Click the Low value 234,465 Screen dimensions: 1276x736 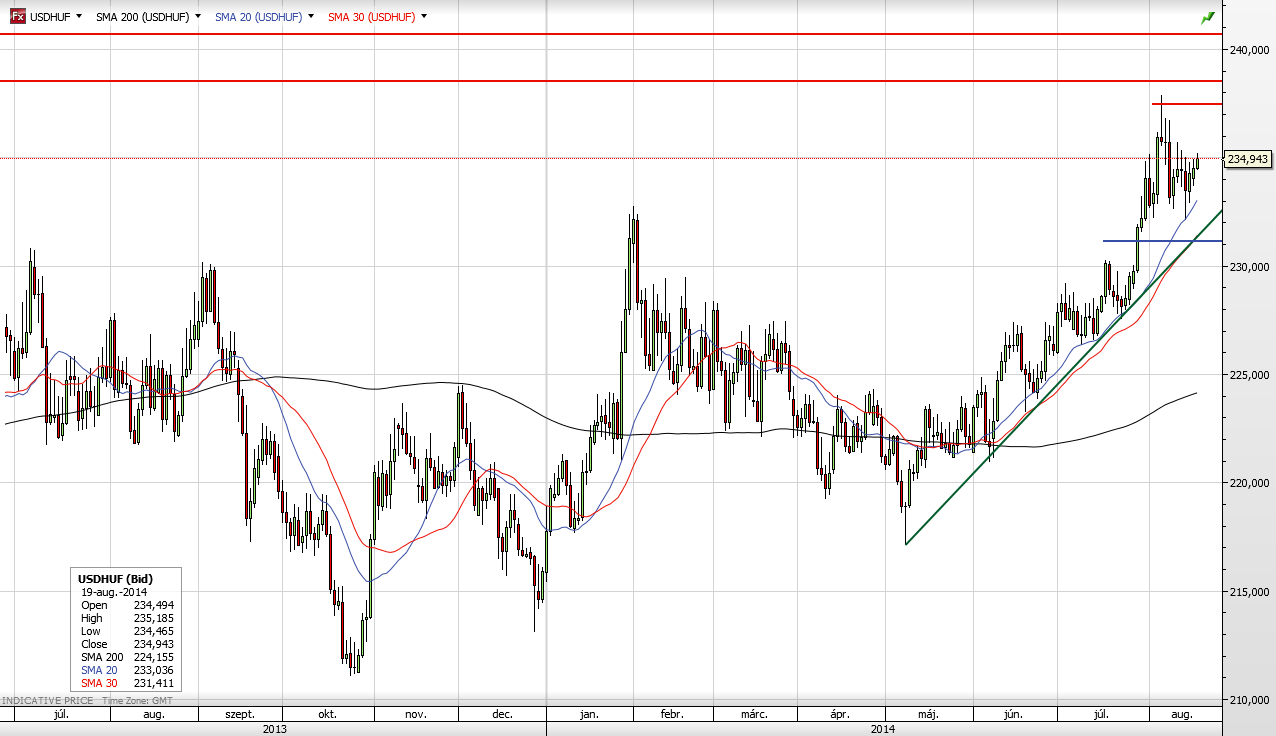[x=154, y=631]
